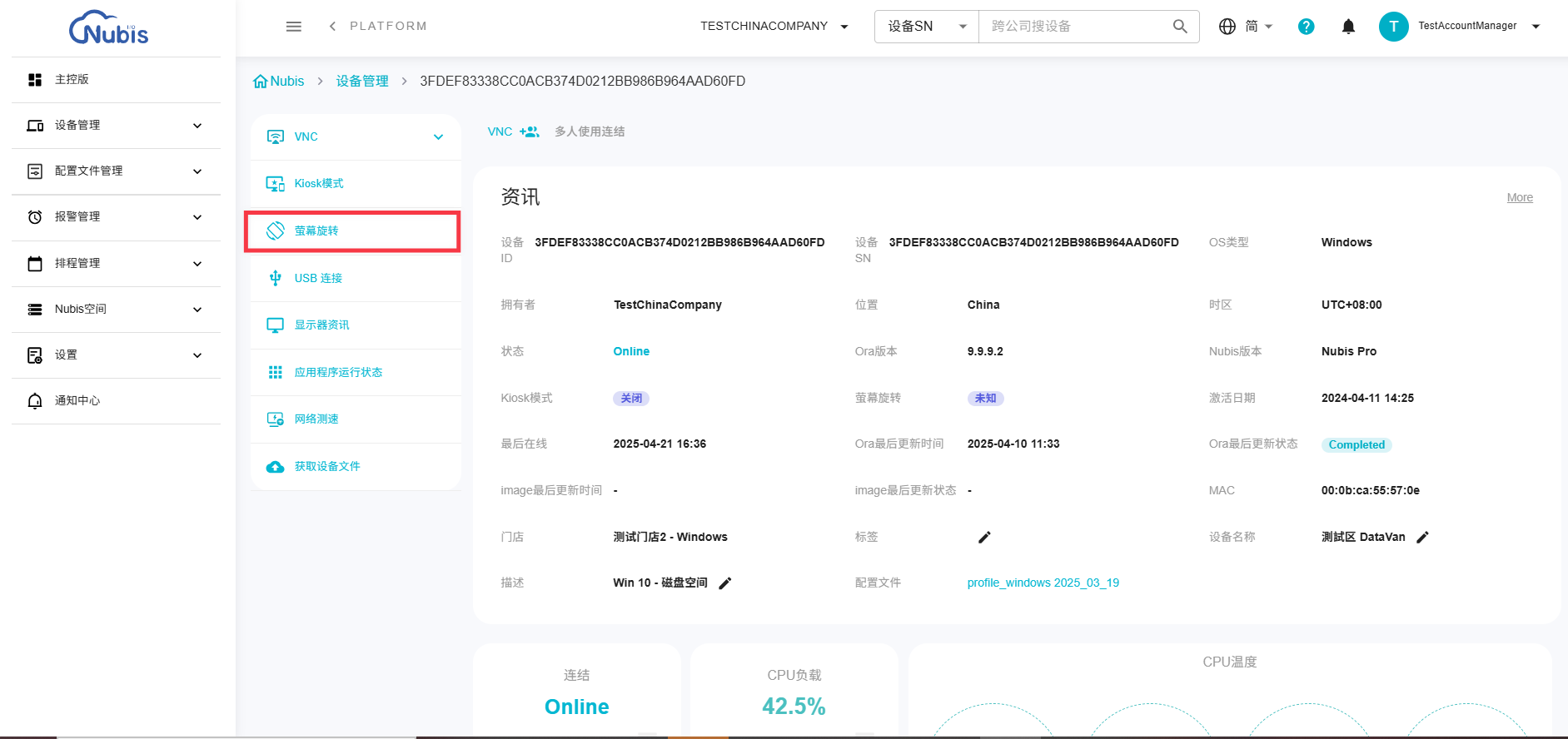Edit device name 测試区 DataVan pencil icon
1568x739 pixels.
[x=1422, y=538]
